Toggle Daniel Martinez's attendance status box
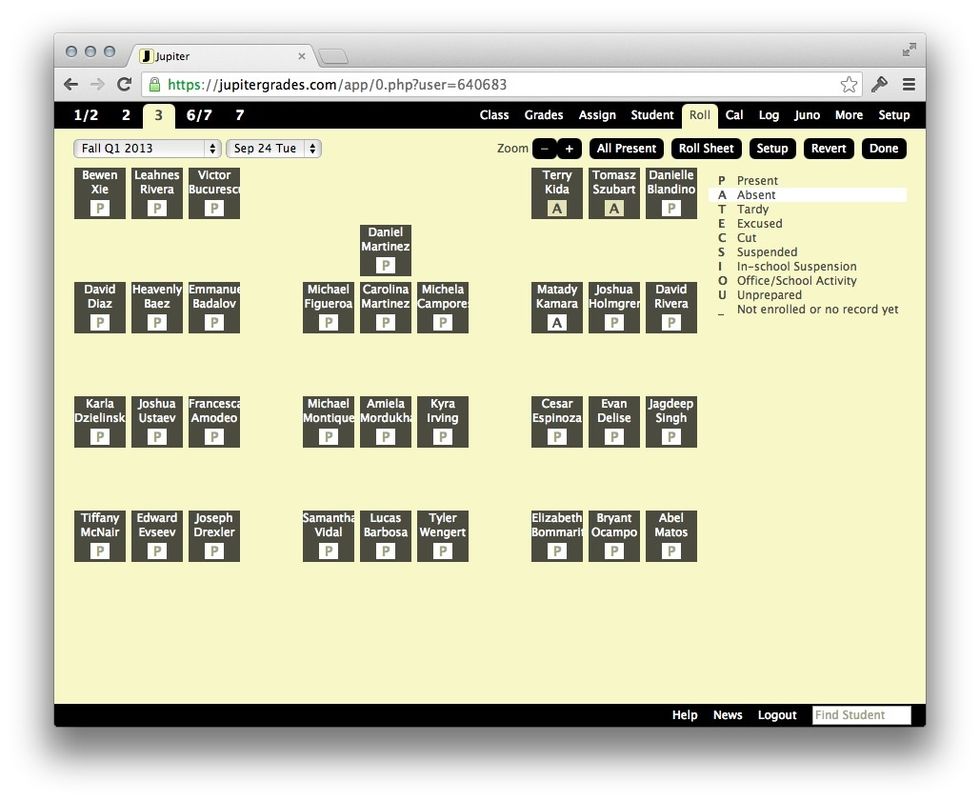 coord(385,265)
